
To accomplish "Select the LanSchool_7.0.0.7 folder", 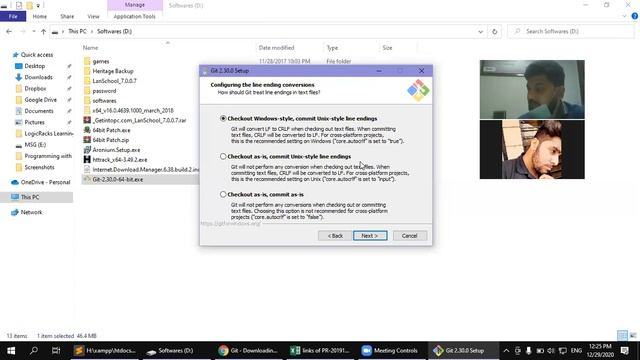I will click(x=114, y=81).
